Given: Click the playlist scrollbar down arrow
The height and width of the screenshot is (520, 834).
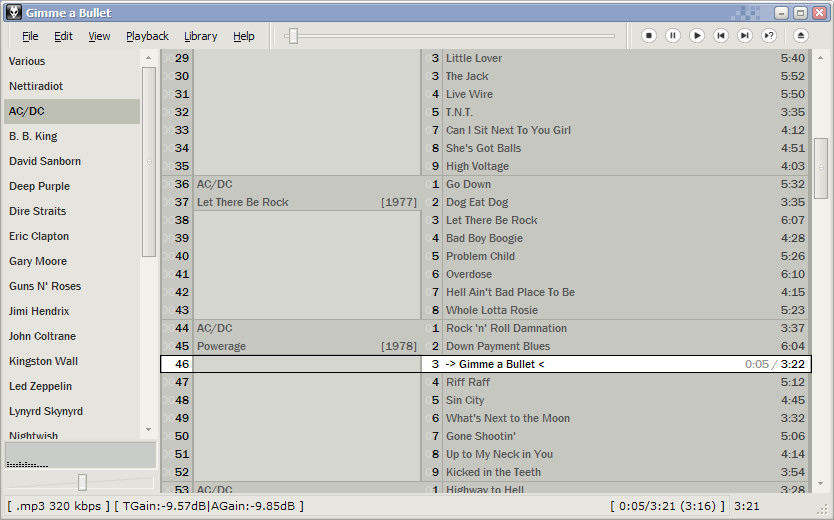Looking at the screenshot, I should (820, 484).
